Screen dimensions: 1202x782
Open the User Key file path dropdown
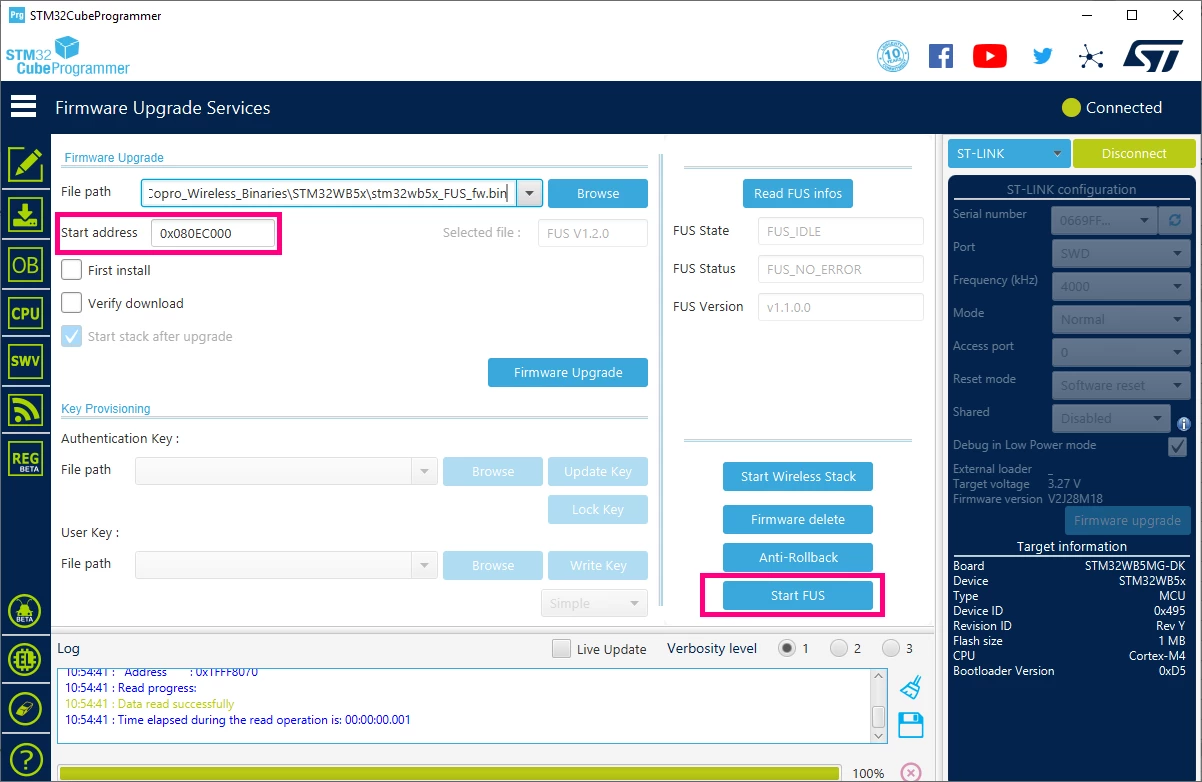tap(425, 565)
